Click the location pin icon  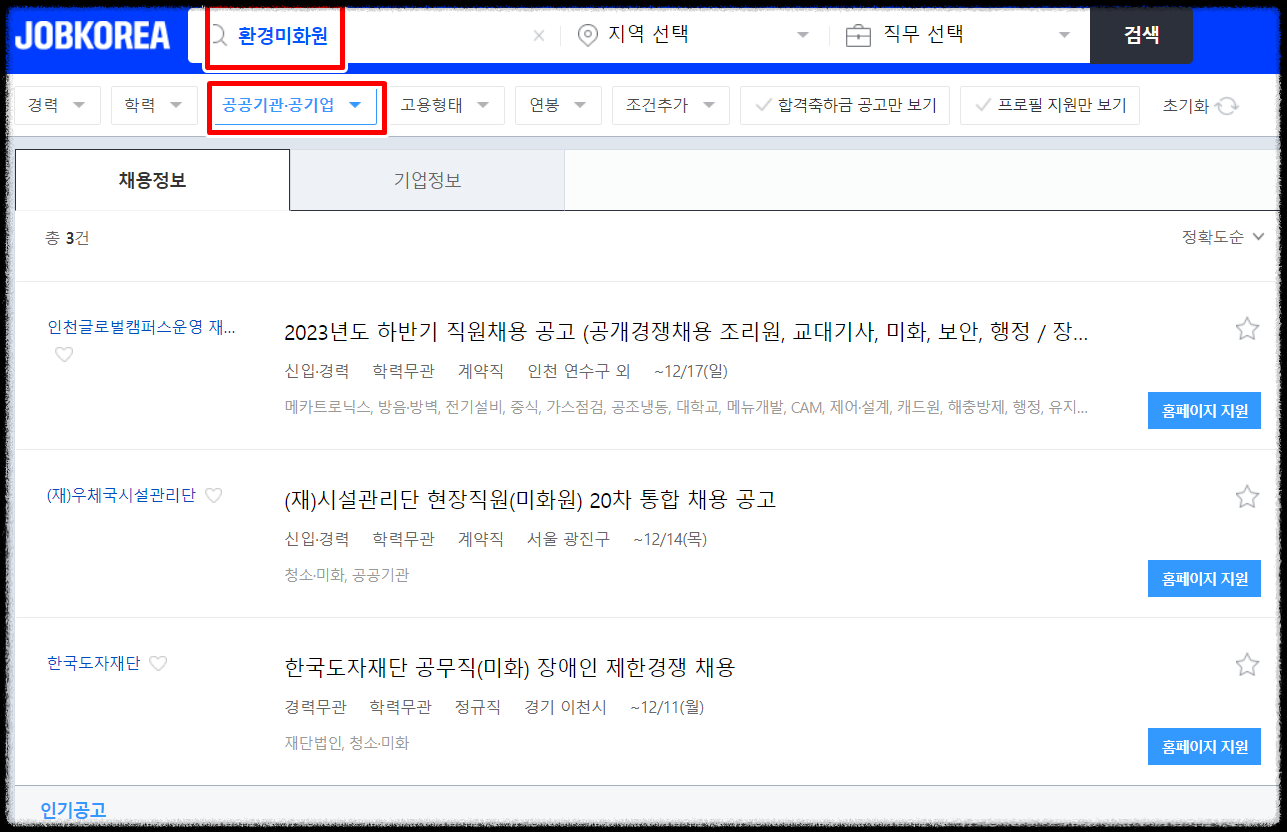click(x=588, y=36)
